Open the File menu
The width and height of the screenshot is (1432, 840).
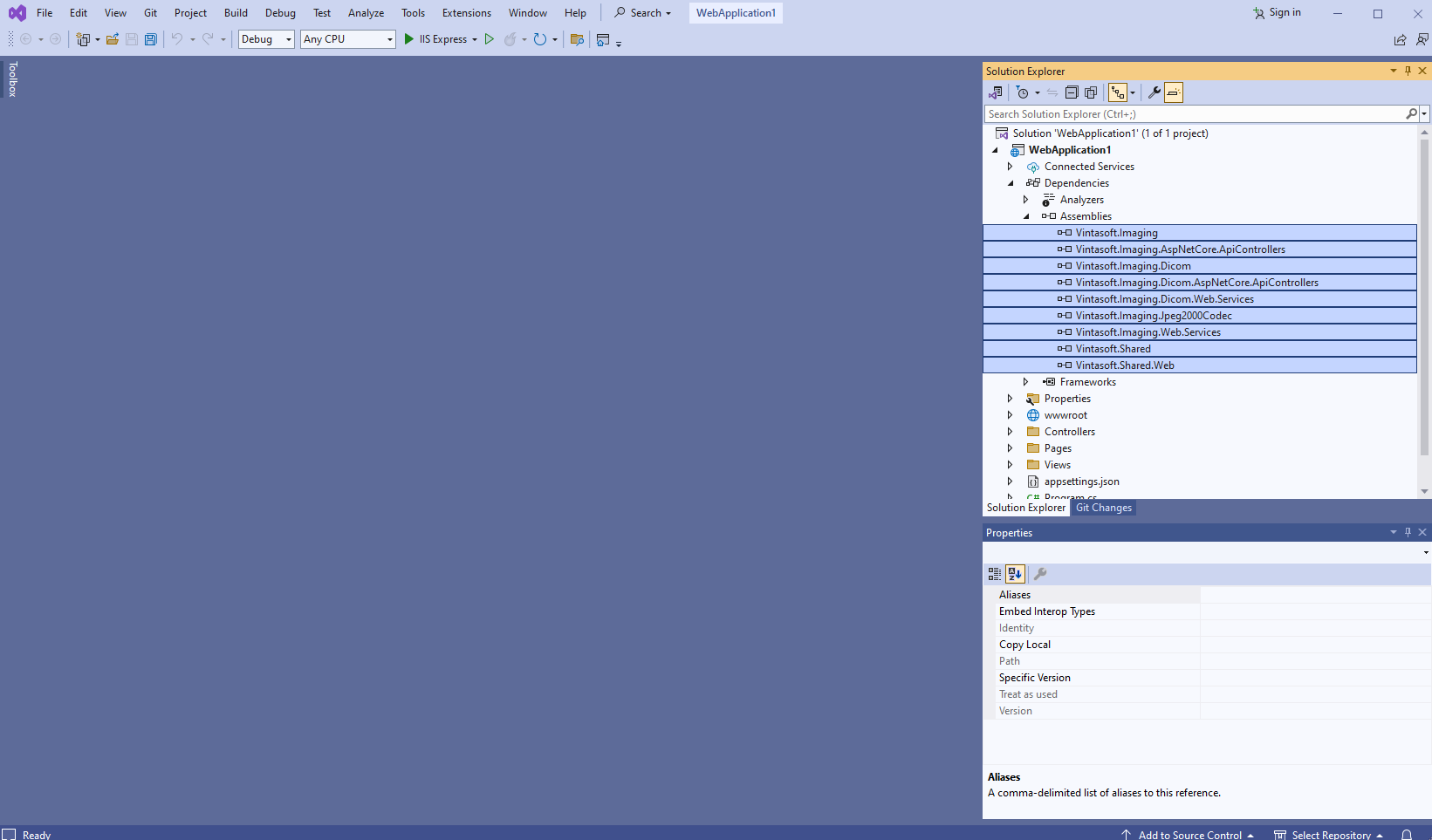pos(45,13)
